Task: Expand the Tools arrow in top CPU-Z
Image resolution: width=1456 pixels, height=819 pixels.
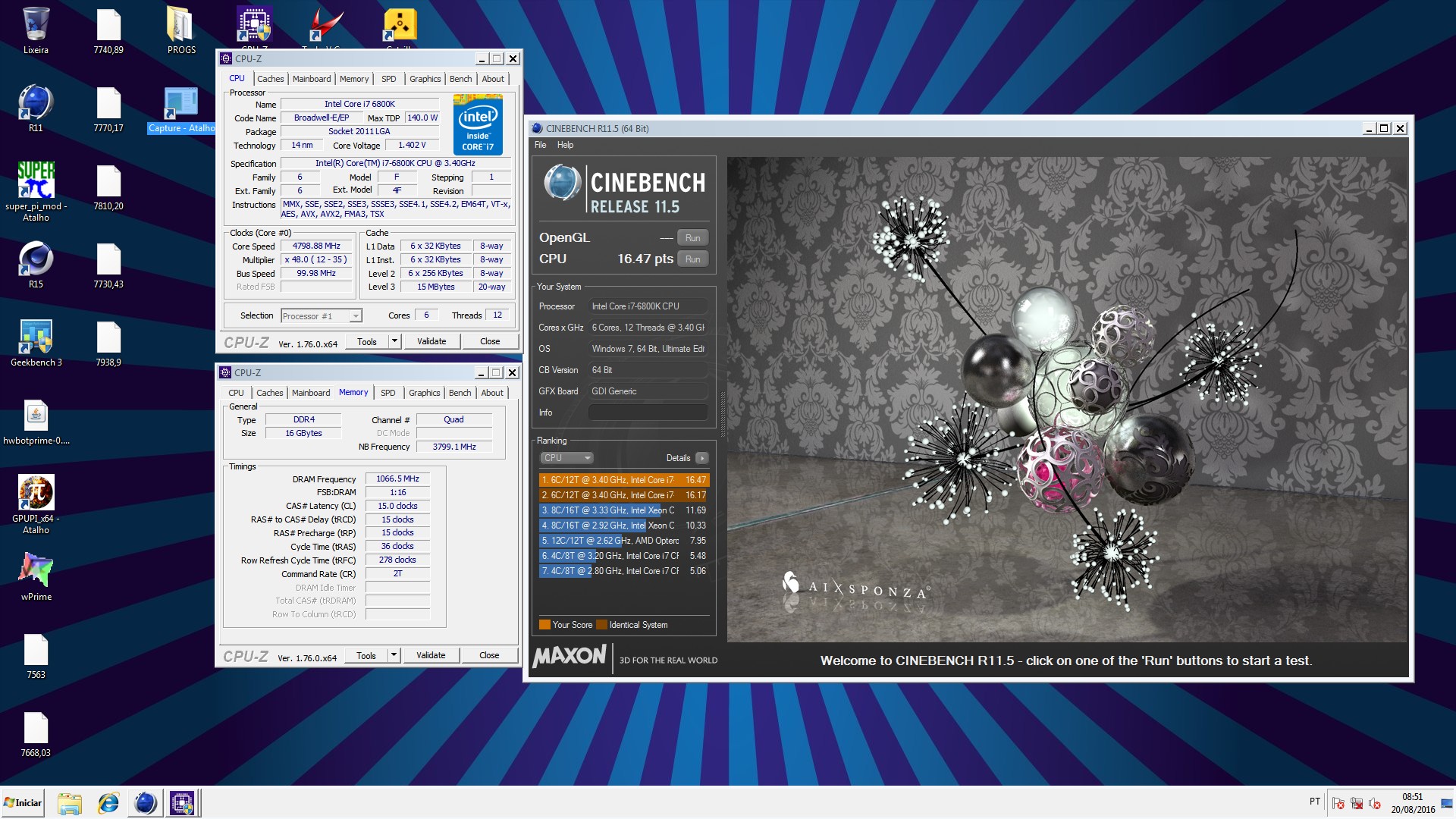Action: [x=394, y=341]
